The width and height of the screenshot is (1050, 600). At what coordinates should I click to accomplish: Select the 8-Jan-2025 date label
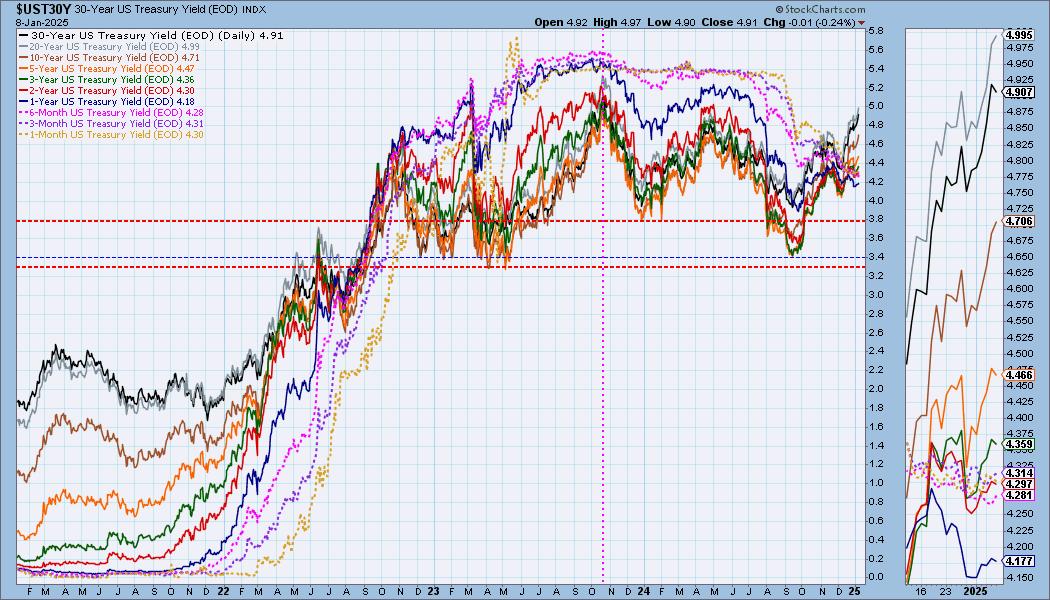coord(43,21)
